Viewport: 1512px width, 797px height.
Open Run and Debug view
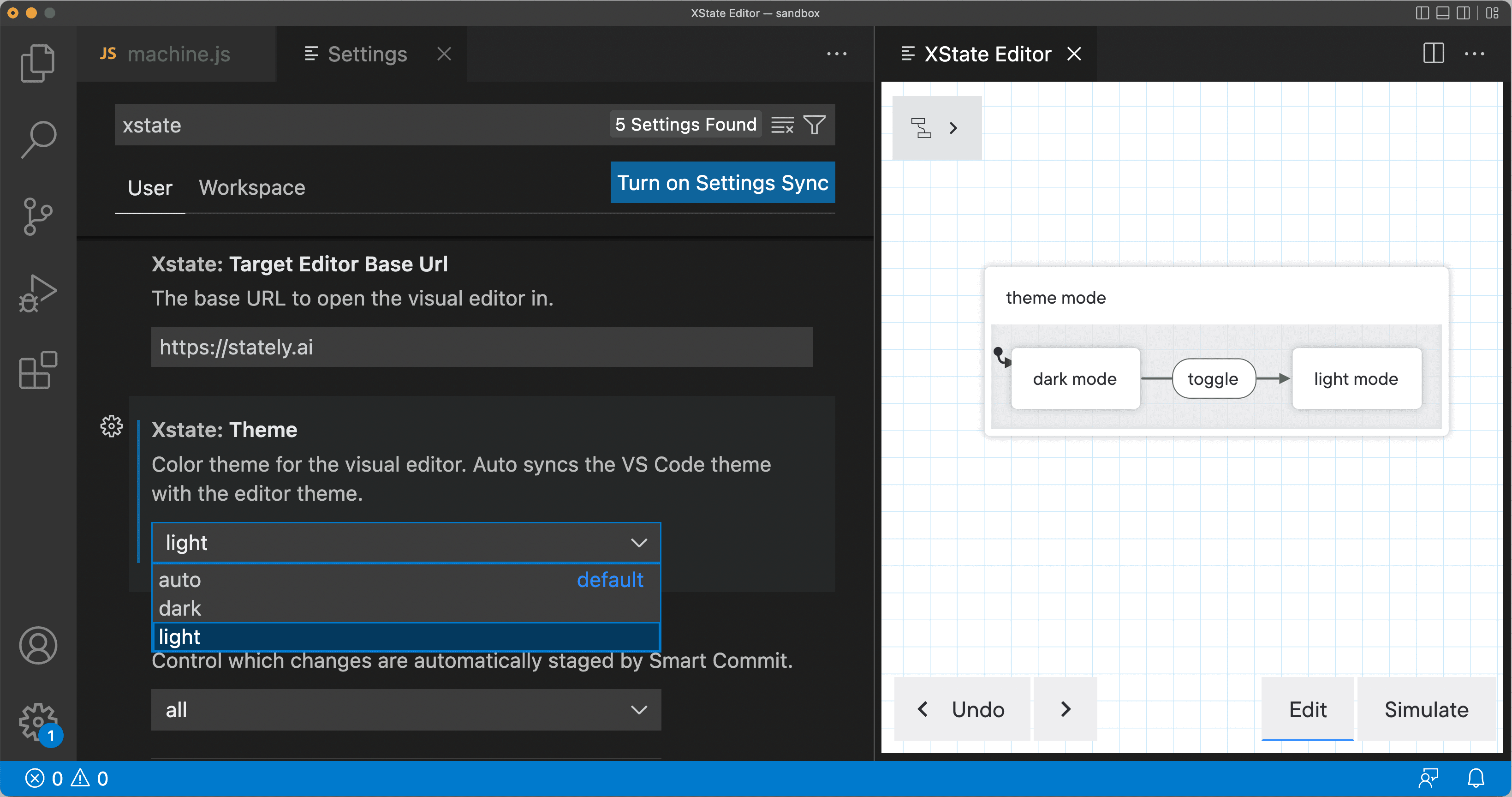coord(37,292)
